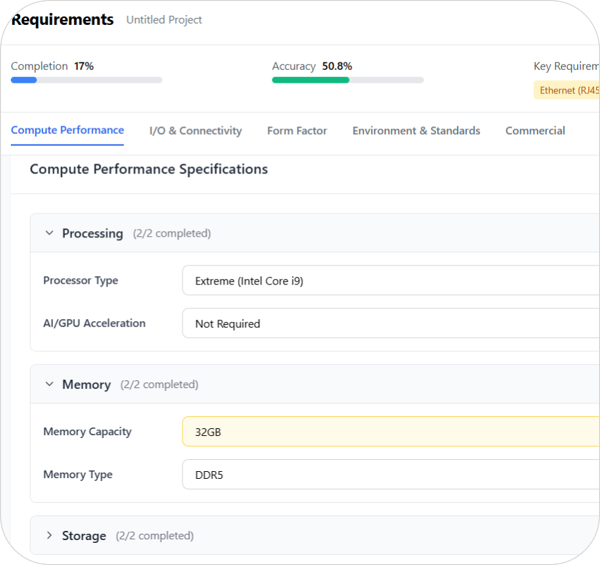Open the AI/GPU Acceleration dropdown
Viewport: 600px width, 565px height.
(390, 324)
